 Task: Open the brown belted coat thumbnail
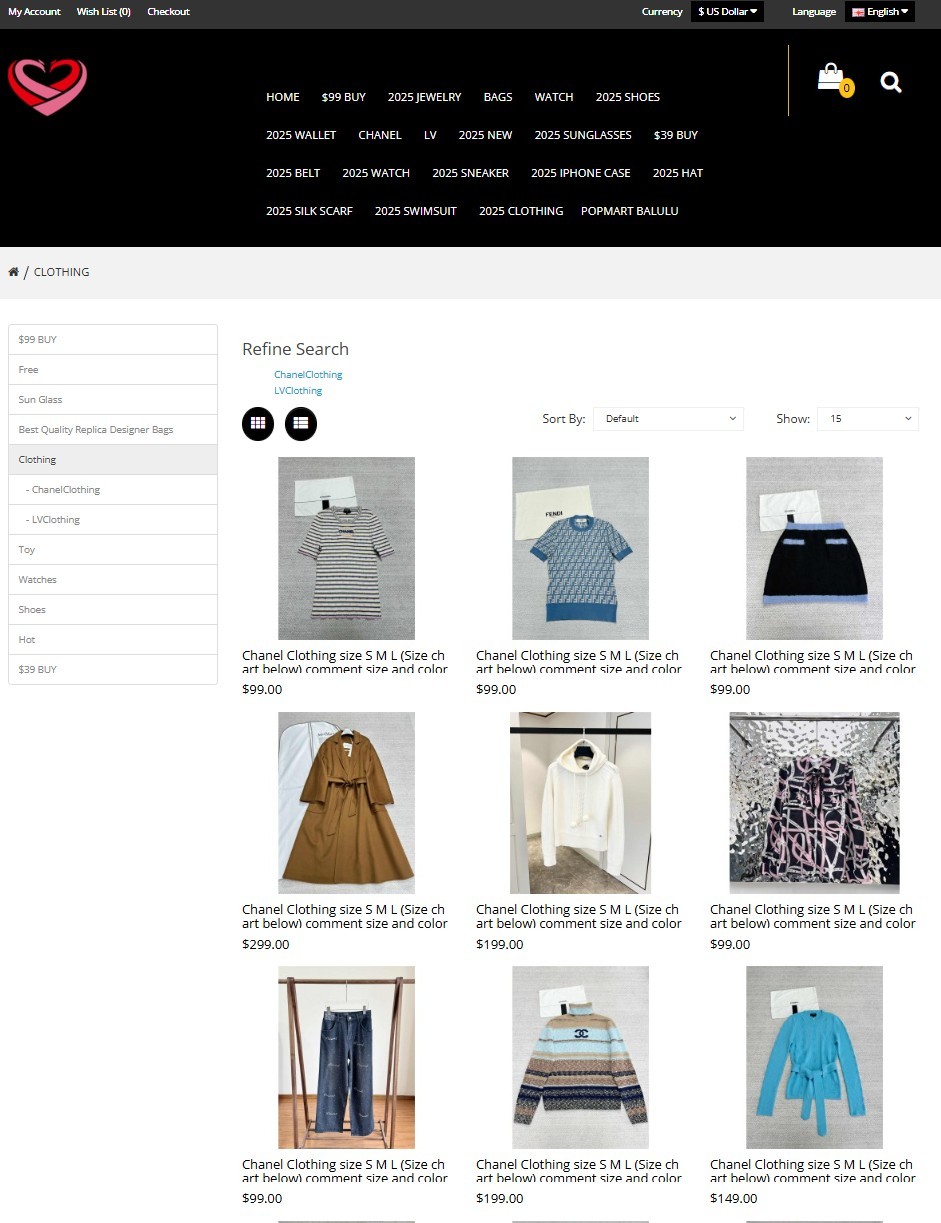(x=346, y=803)
